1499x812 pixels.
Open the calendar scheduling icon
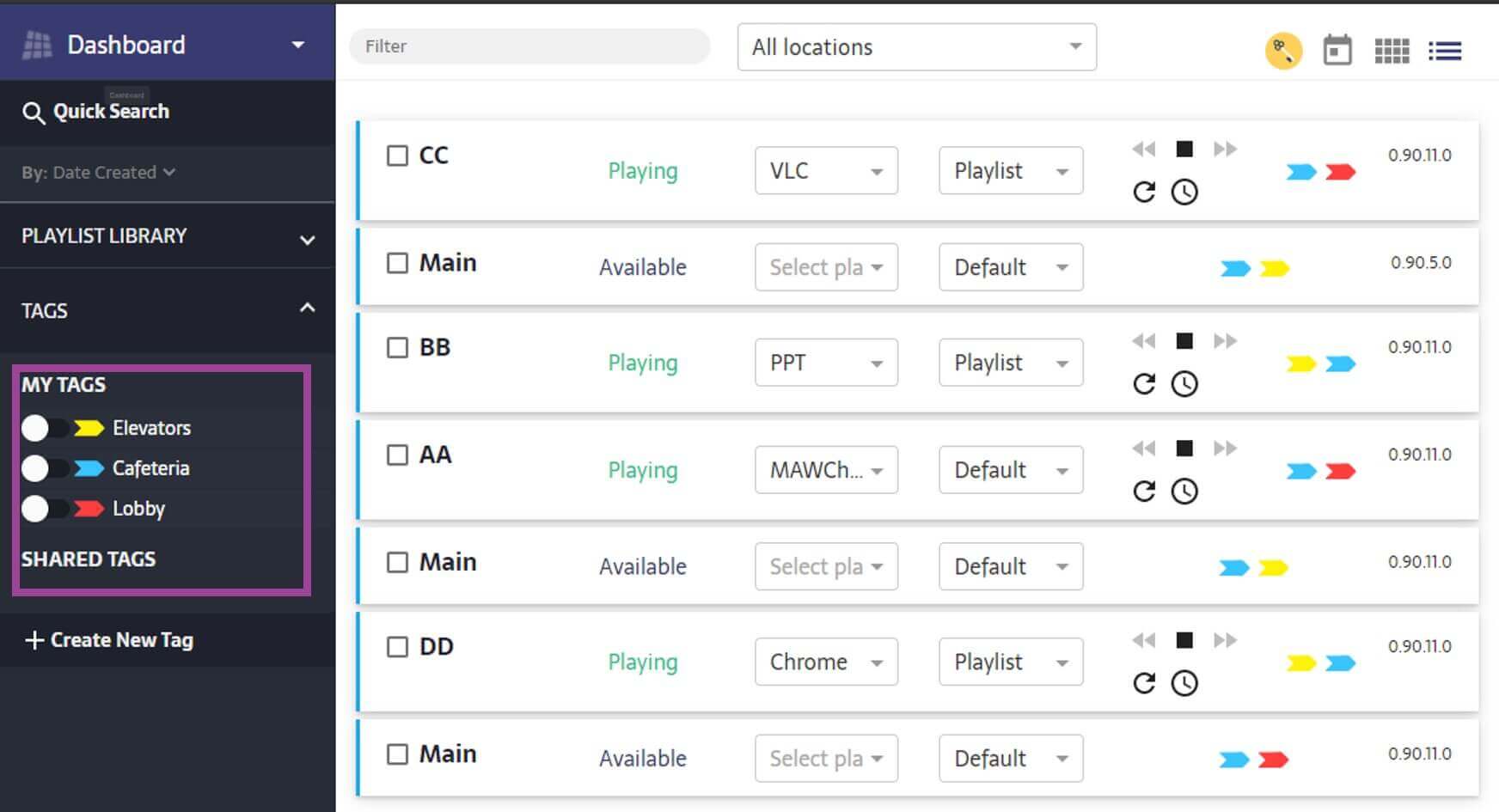[1337, 51]
